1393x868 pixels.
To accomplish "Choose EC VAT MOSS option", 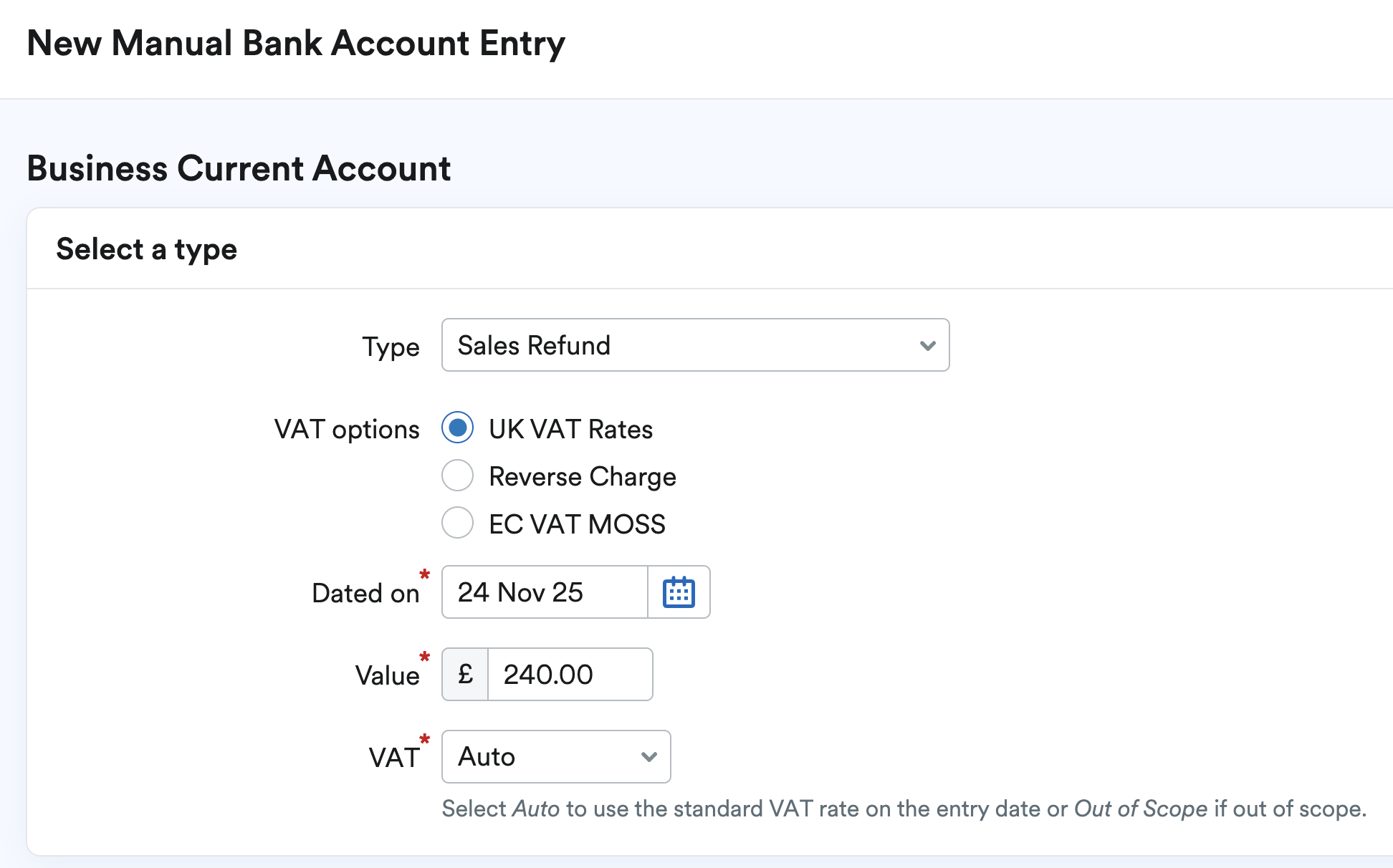I will click(457, 523).
